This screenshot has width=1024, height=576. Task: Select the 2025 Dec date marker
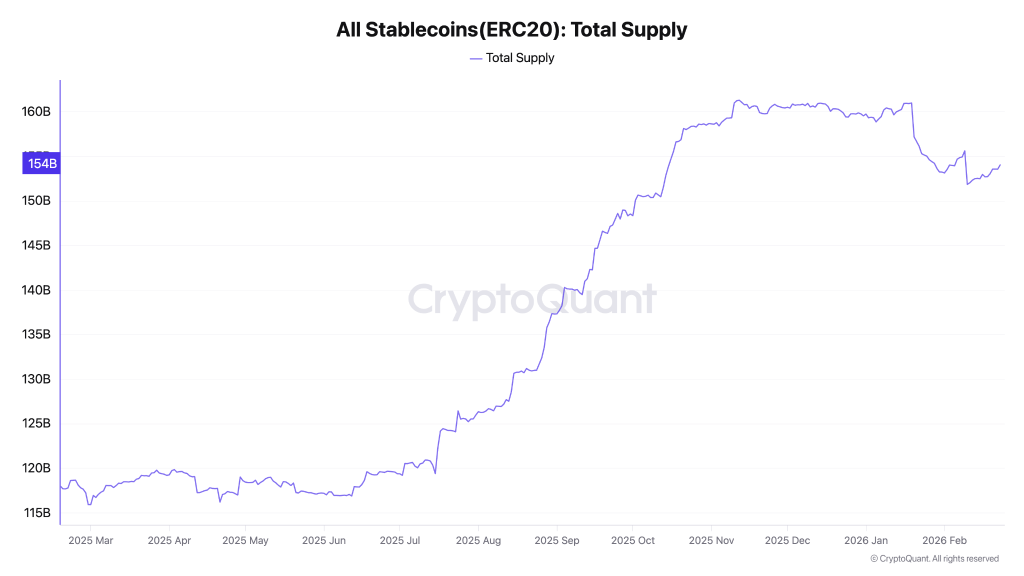(x=788, y=540)
